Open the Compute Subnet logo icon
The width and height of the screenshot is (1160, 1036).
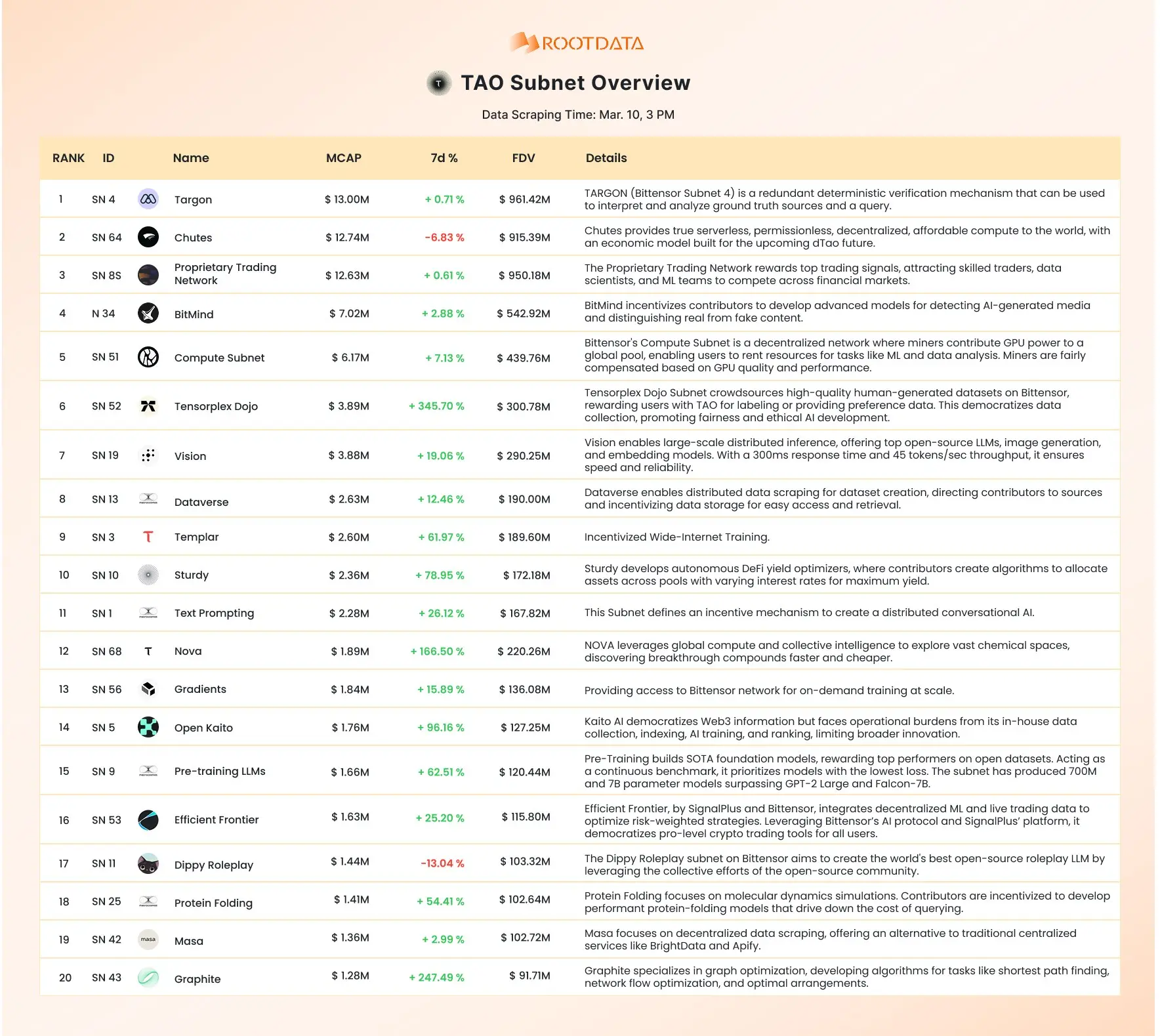coord(148,358)
